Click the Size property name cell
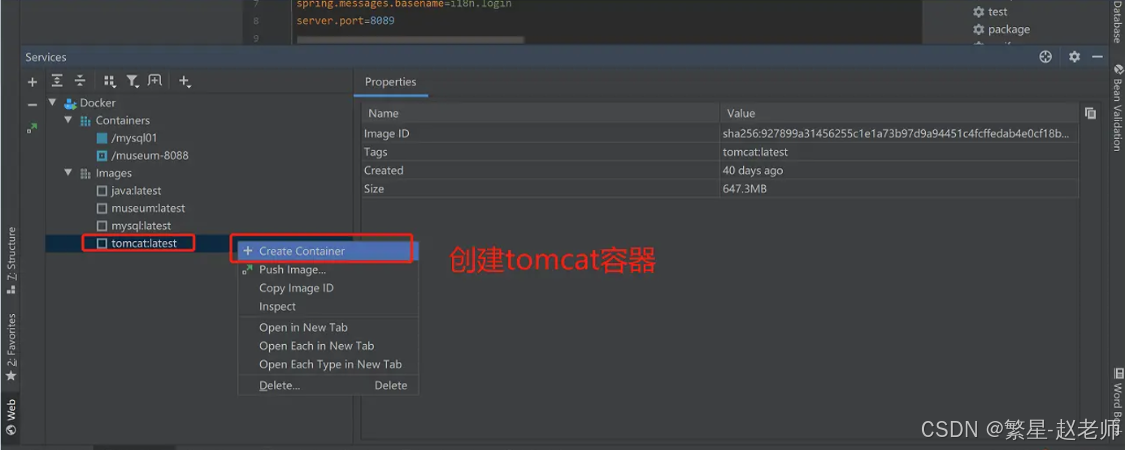The width and height of the screenshot is (1125, 450). click(x=541, y=189)
